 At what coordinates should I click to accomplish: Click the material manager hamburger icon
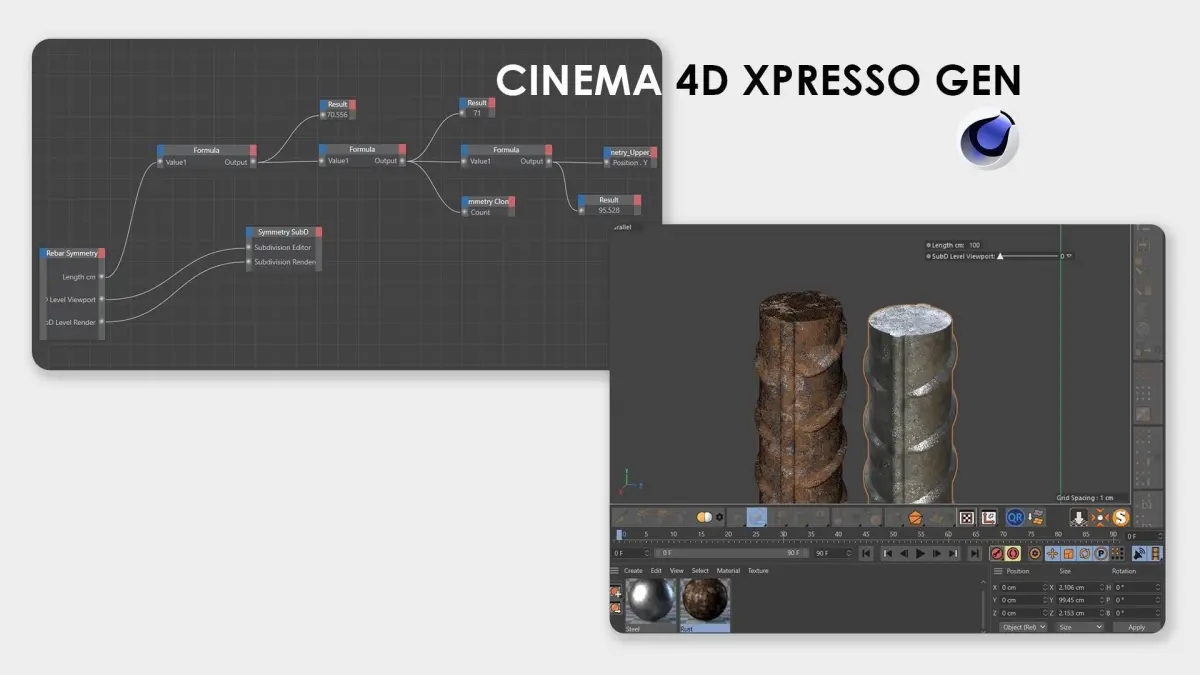(x=614, y=571)
